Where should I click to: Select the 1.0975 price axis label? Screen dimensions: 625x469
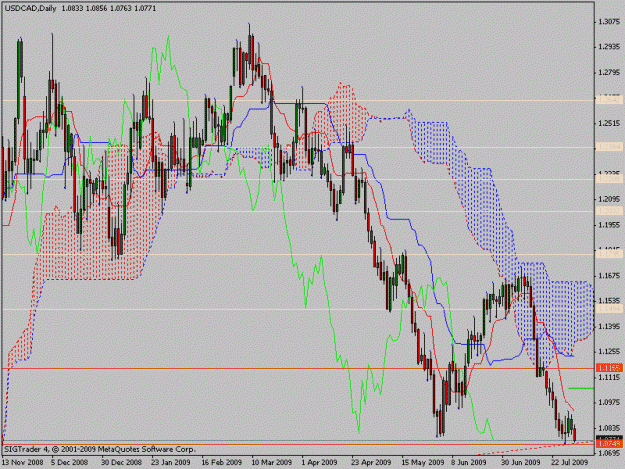tap(609, 402)
